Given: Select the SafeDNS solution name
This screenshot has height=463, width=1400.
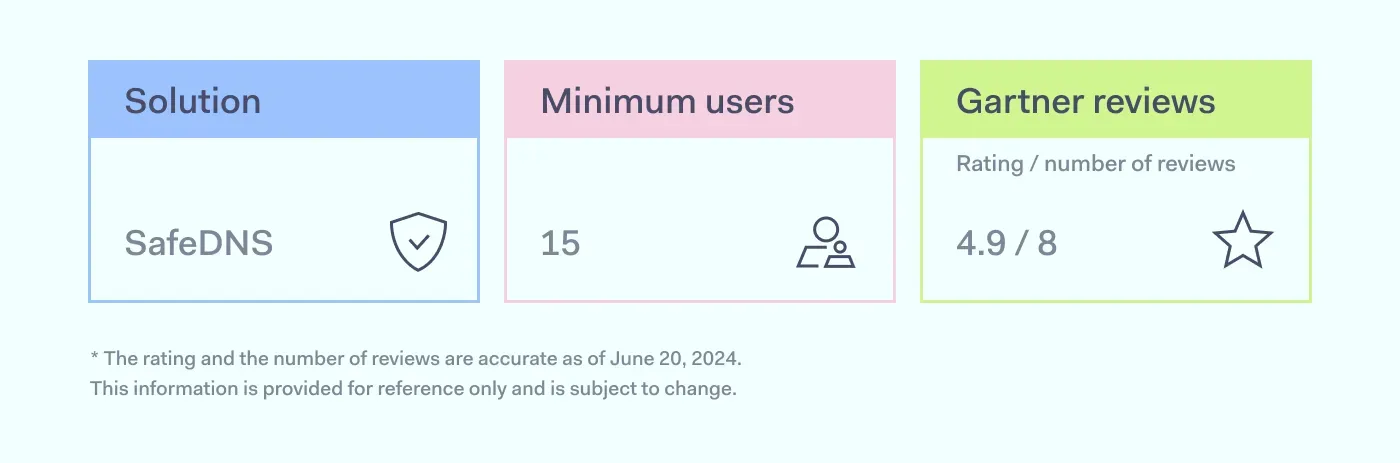Looking at the screenshot, I should coord(199,243).
